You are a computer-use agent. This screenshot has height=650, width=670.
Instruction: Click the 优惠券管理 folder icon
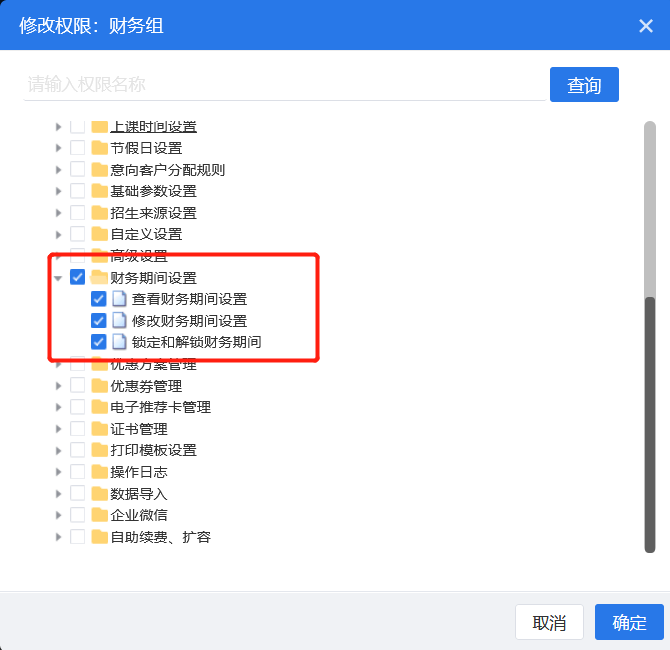pyautogui.click(x=99, y=385)
